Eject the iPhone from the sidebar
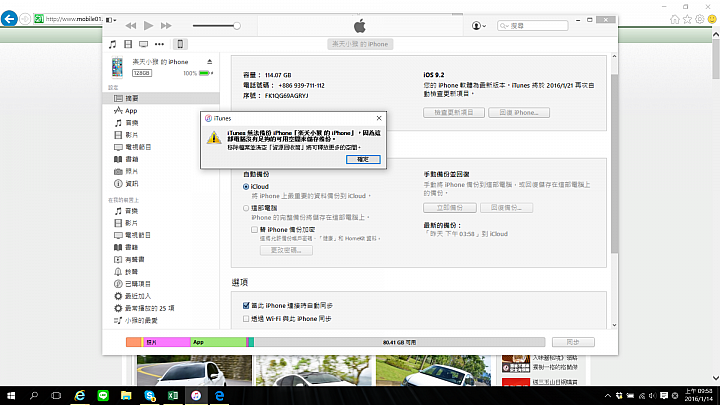 point(209,62)
